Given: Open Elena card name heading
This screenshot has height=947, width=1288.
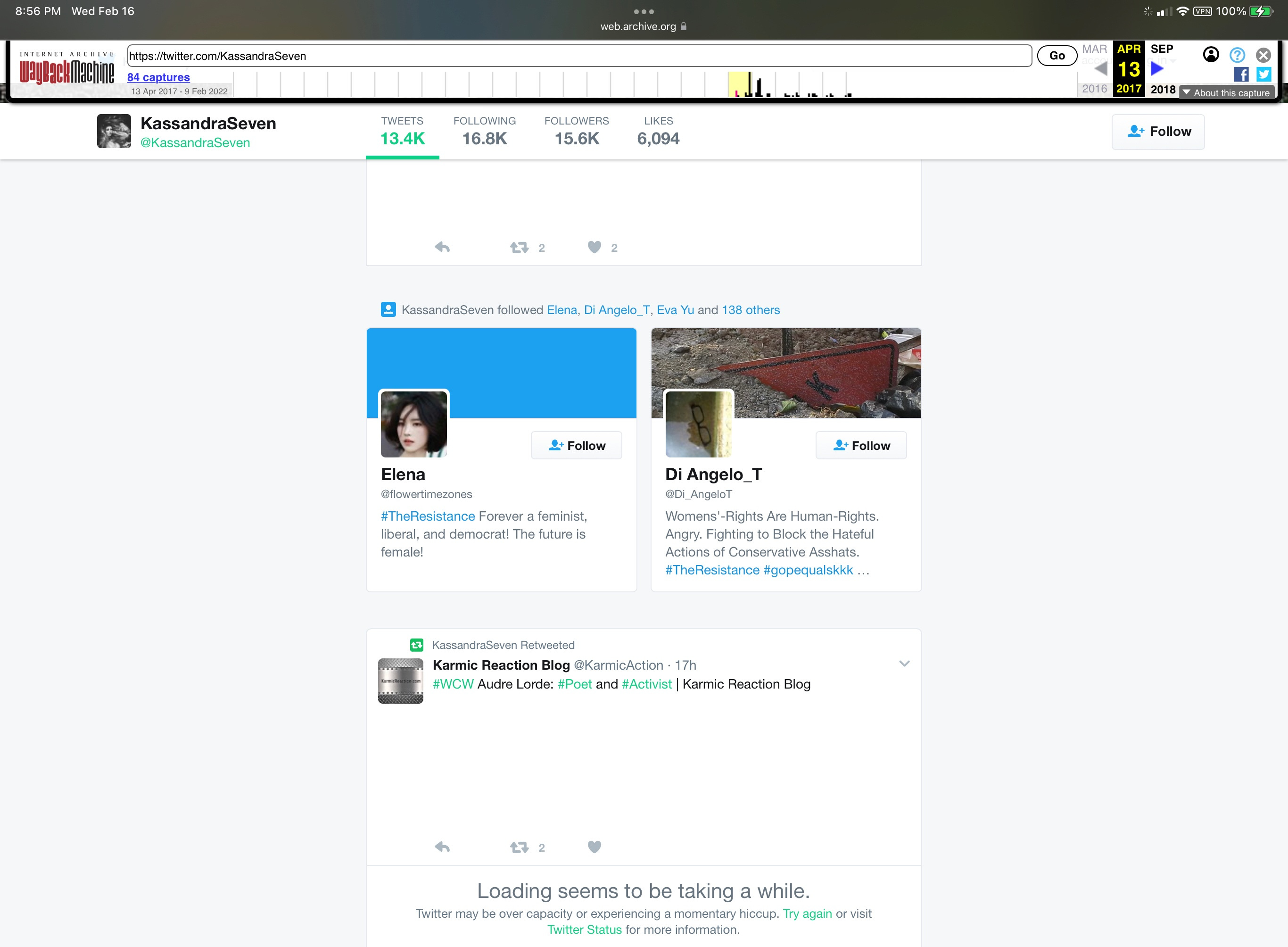Looking at the screenshot, I should (x=403, y=474).
